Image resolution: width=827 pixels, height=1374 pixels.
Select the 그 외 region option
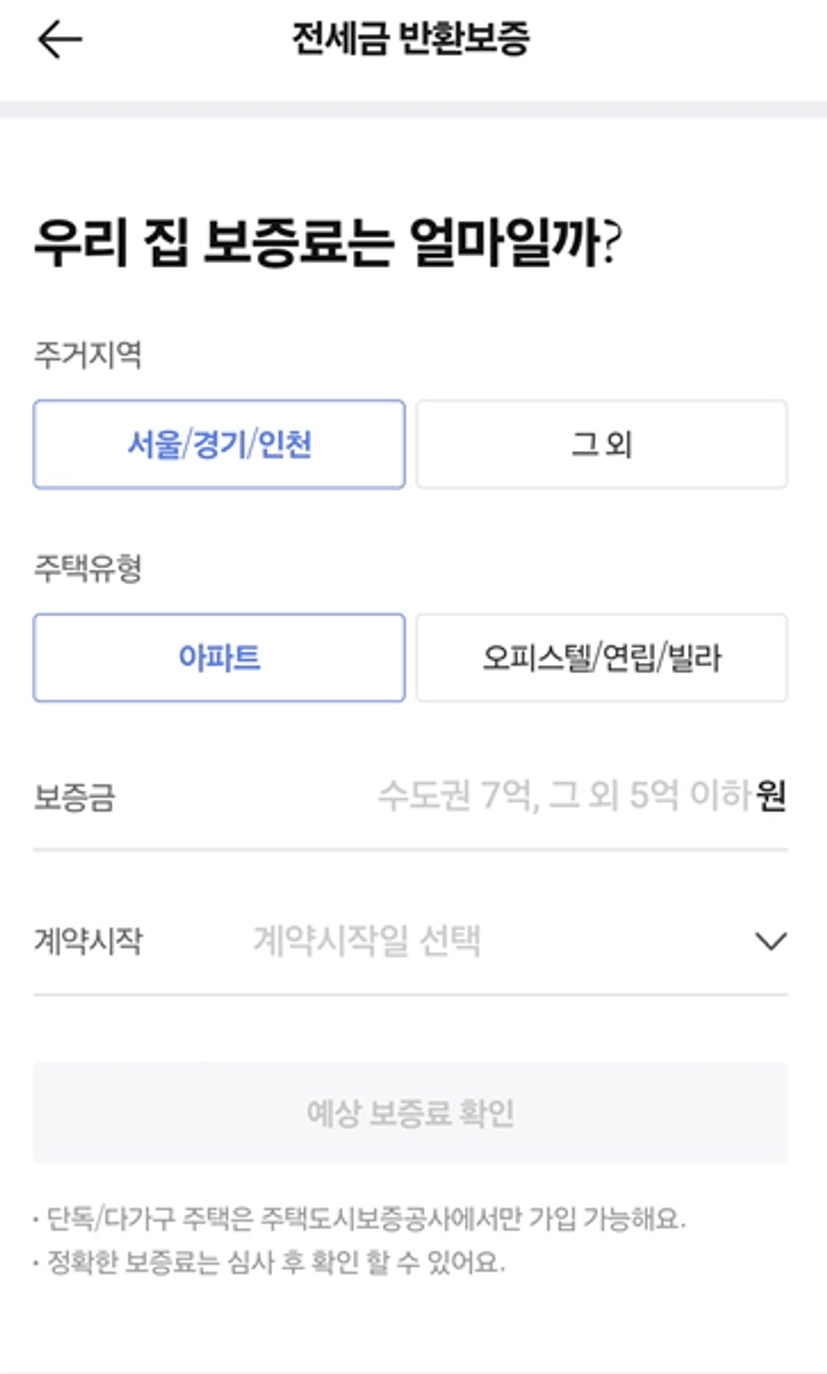(x=601, y=445)
